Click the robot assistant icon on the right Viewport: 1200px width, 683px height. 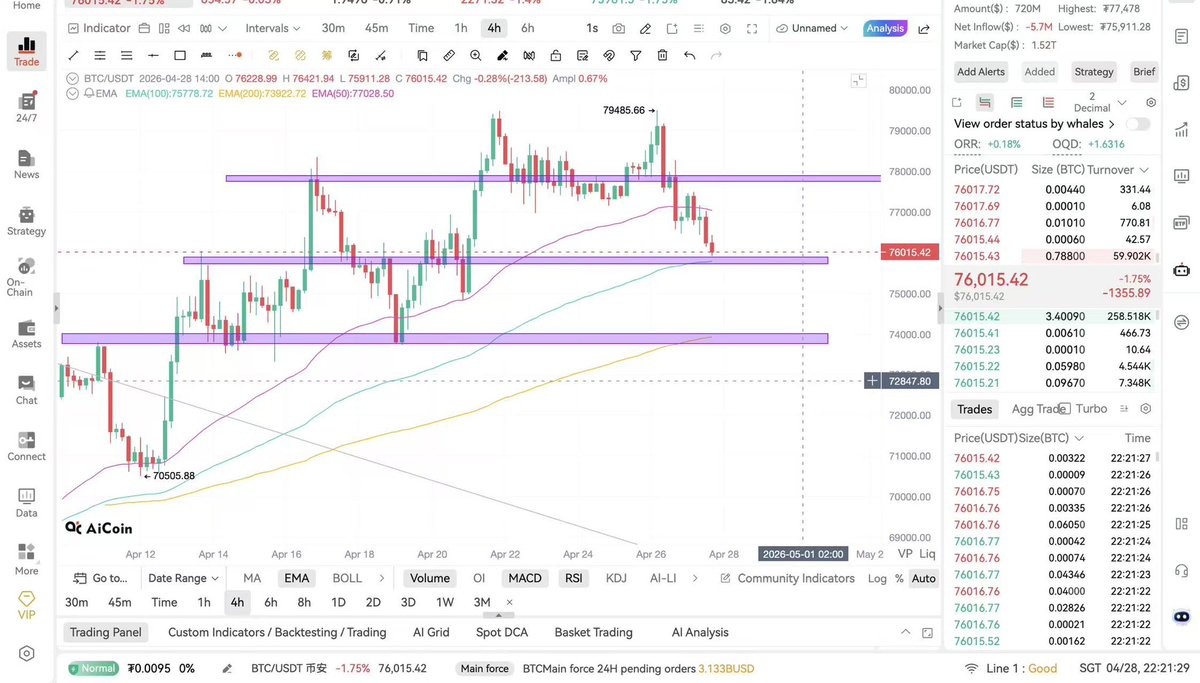pyautogui.click(x=1181, y=269)
